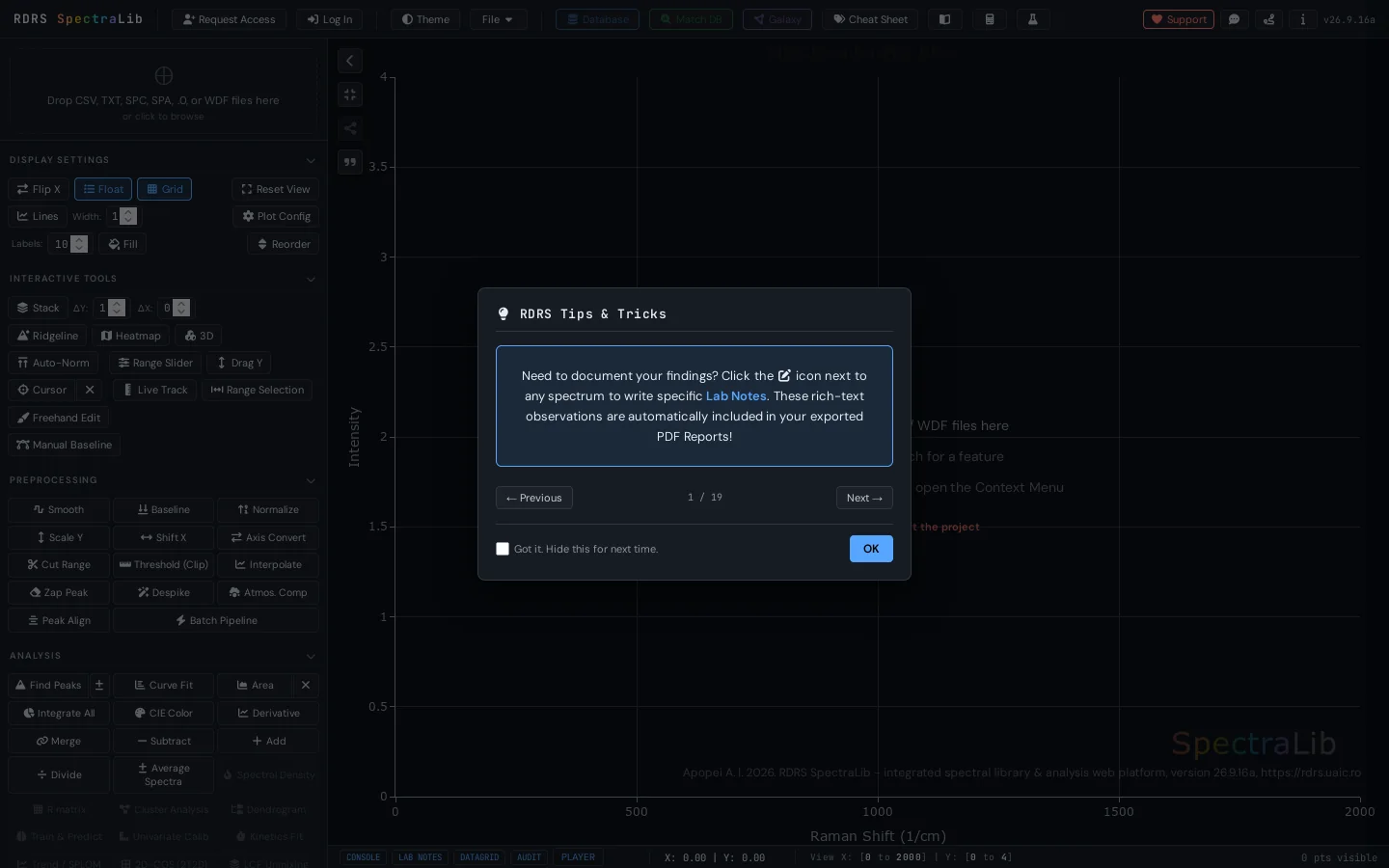
Task: Toggle Stack mode
Action: (x=38, y=308)
